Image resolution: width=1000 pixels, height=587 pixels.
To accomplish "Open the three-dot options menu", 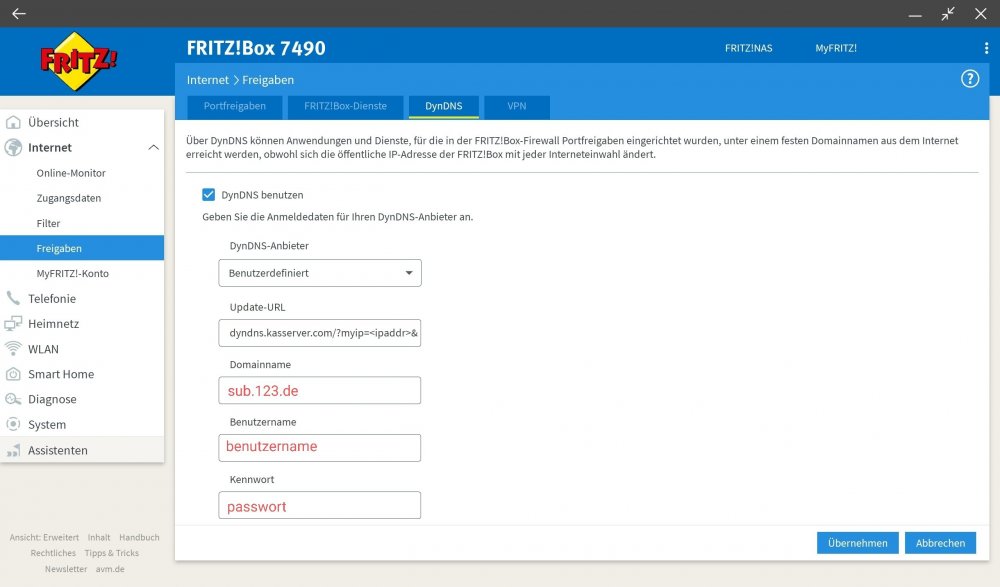I will click(x=986, y=48).
